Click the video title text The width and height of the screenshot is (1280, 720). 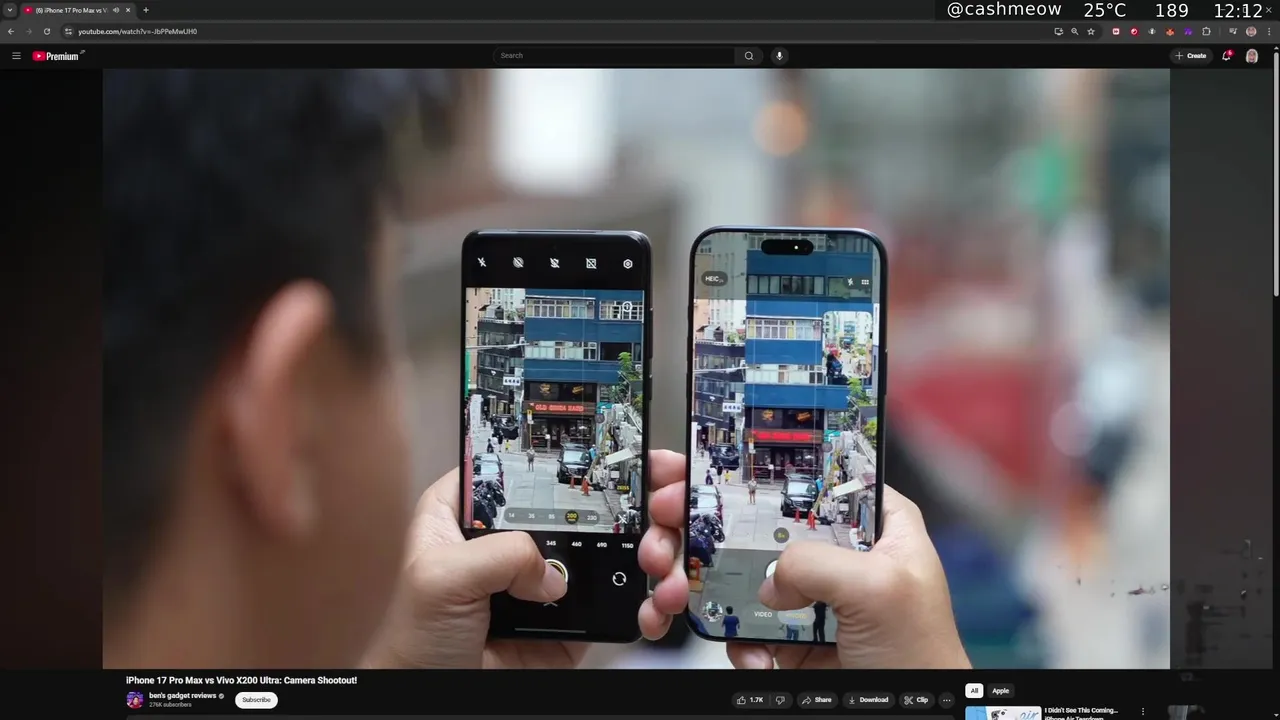pyautogui.click(x=241, y=680)
